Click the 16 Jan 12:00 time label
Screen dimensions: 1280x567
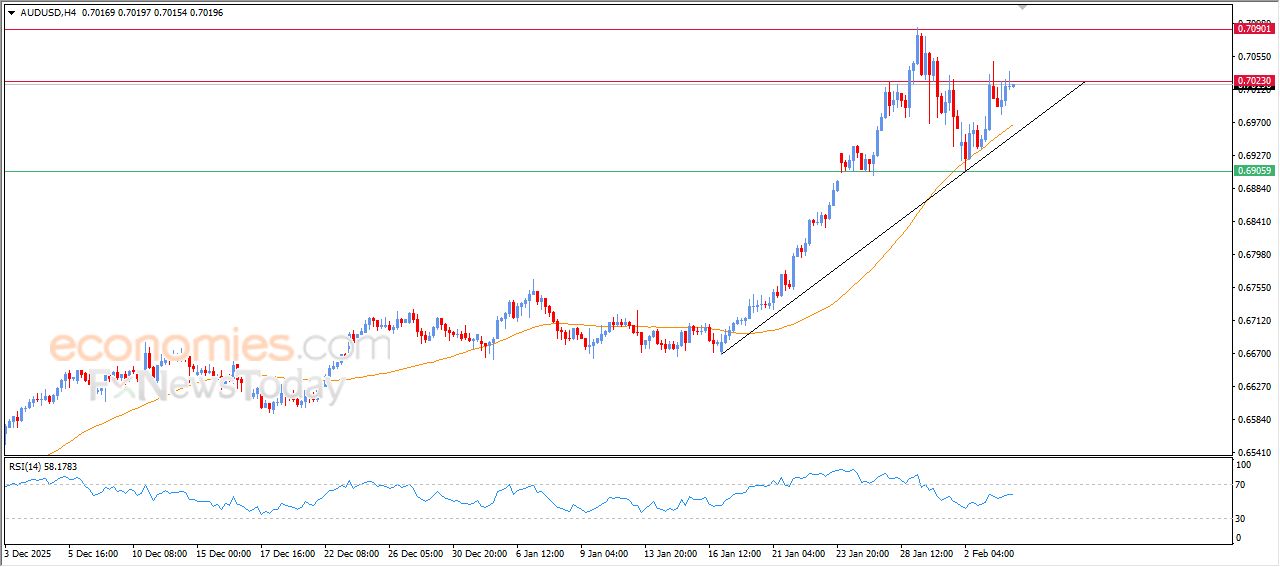[x=736, y=552]
